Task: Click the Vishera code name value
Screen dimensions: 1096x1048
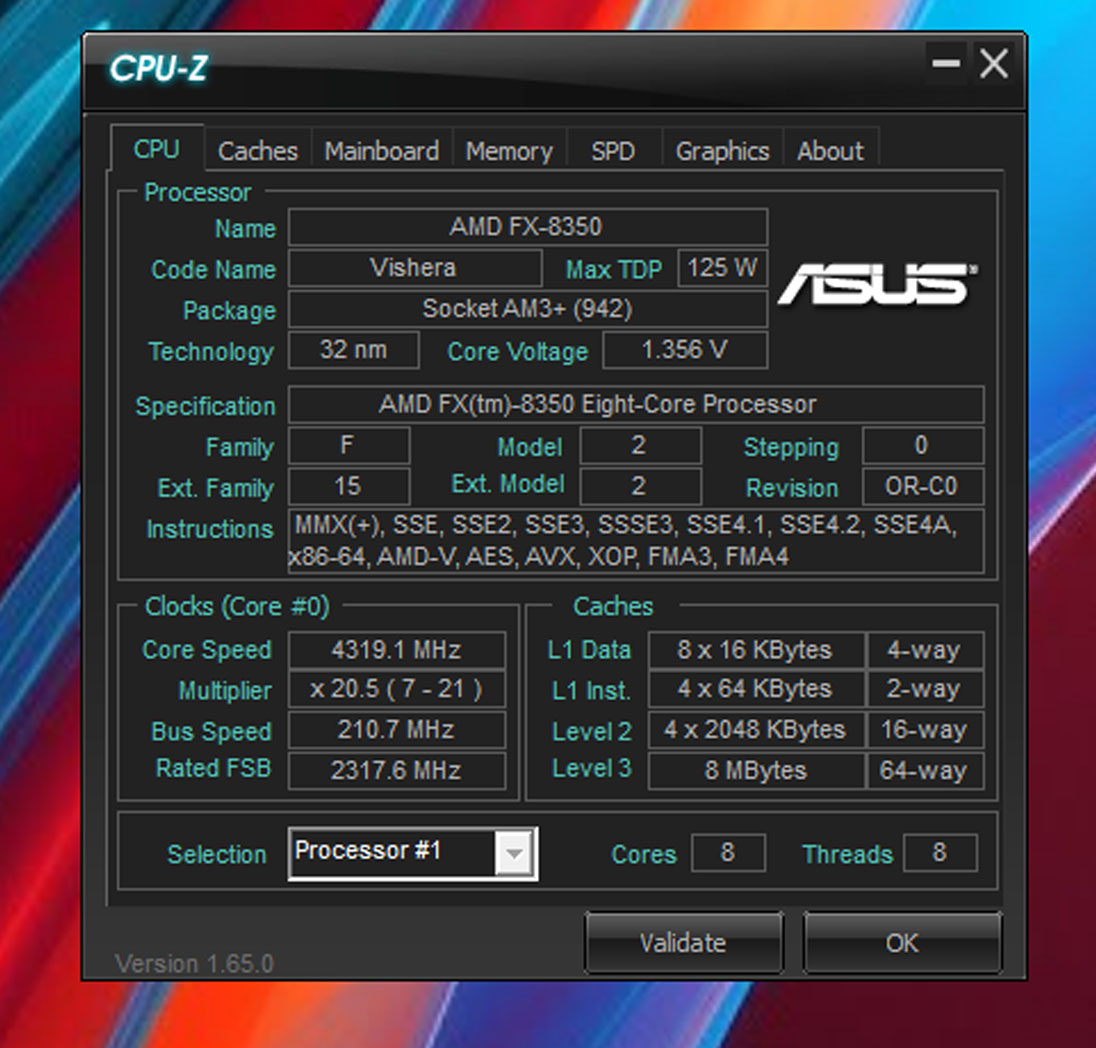Action: [x=414, y=268]
